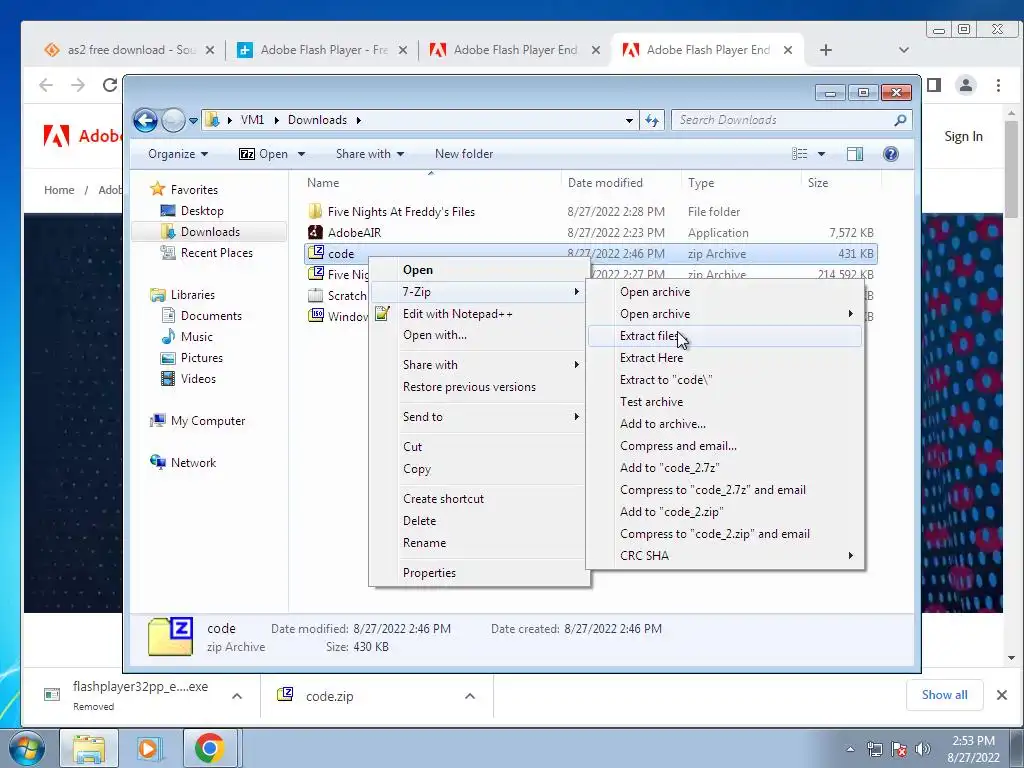Expand the CRC SHA submenu
1024x768 pixels.
pyautogui.click(x=850, y=556)
